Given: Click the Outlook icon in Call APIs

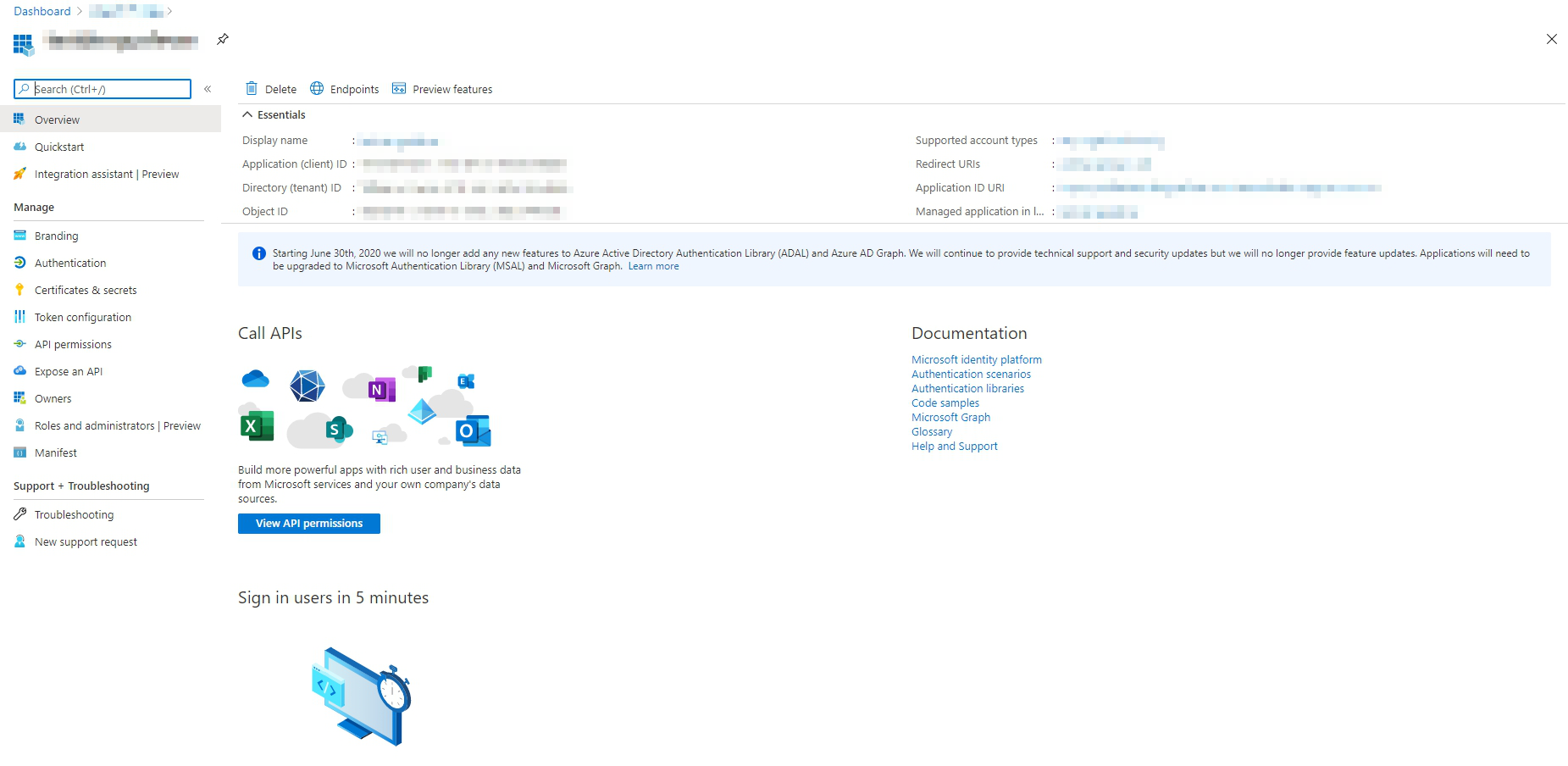Looking at the screenshot, I should (x=474, y=430).
